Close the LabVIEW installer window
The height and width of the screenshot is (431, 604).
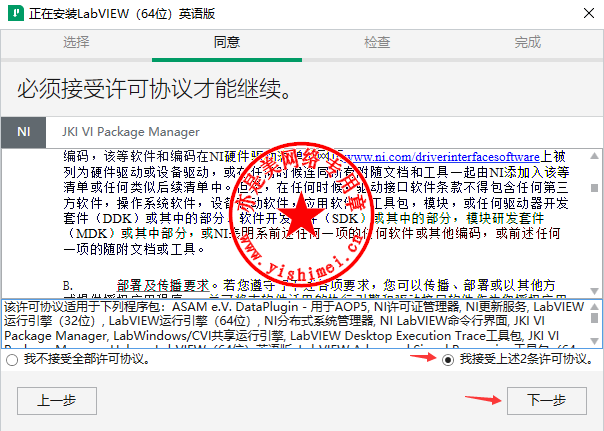point(589,13)
